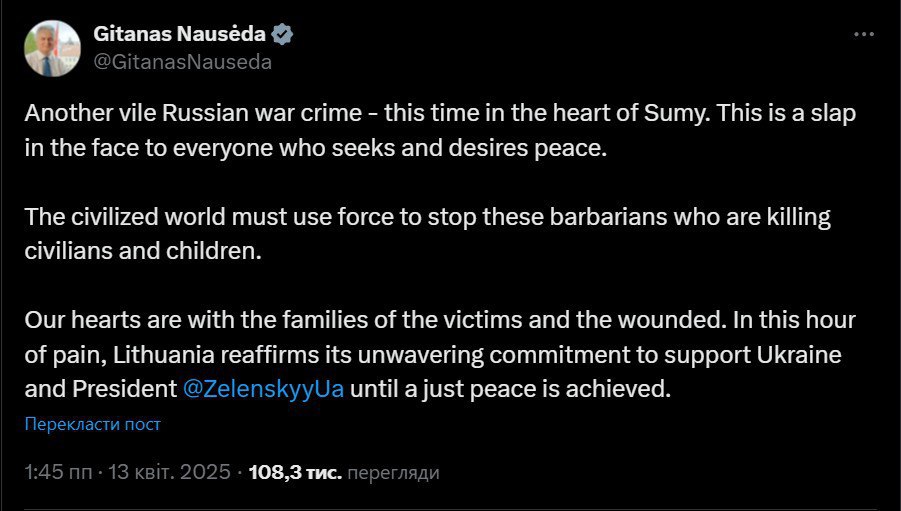Screen dimensions: 901x511
Task: Open the @GitanasNauseda handle link
Action: [182, 61]
